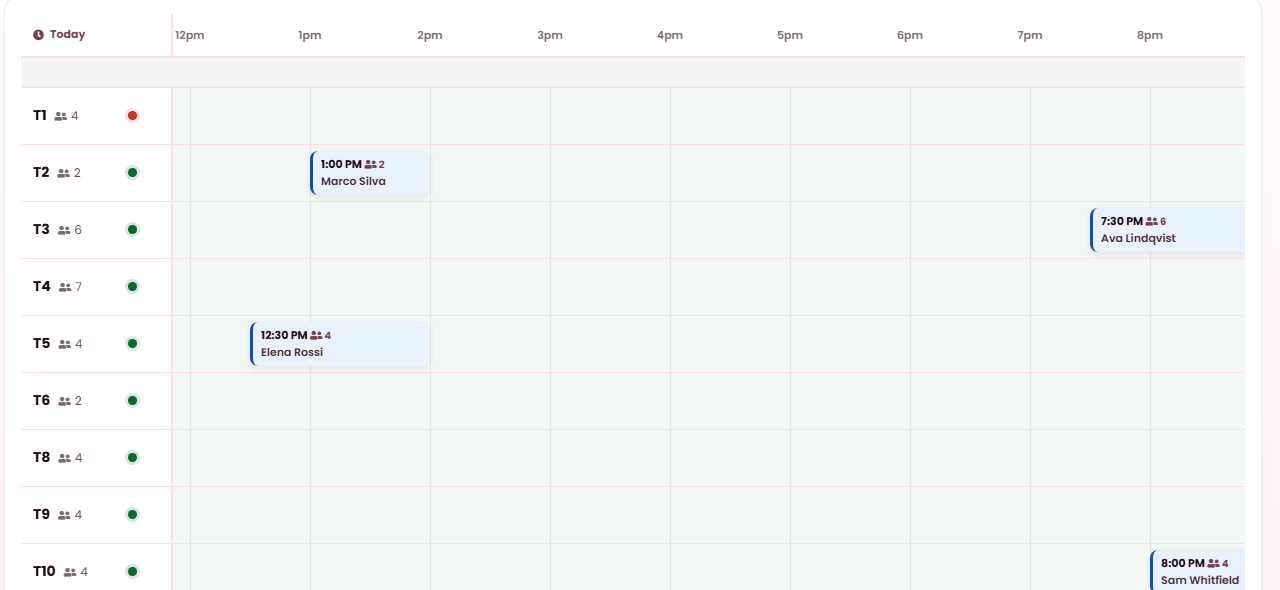Click the guests icon in row T10

pyautogui.click(x=70, y=572)
